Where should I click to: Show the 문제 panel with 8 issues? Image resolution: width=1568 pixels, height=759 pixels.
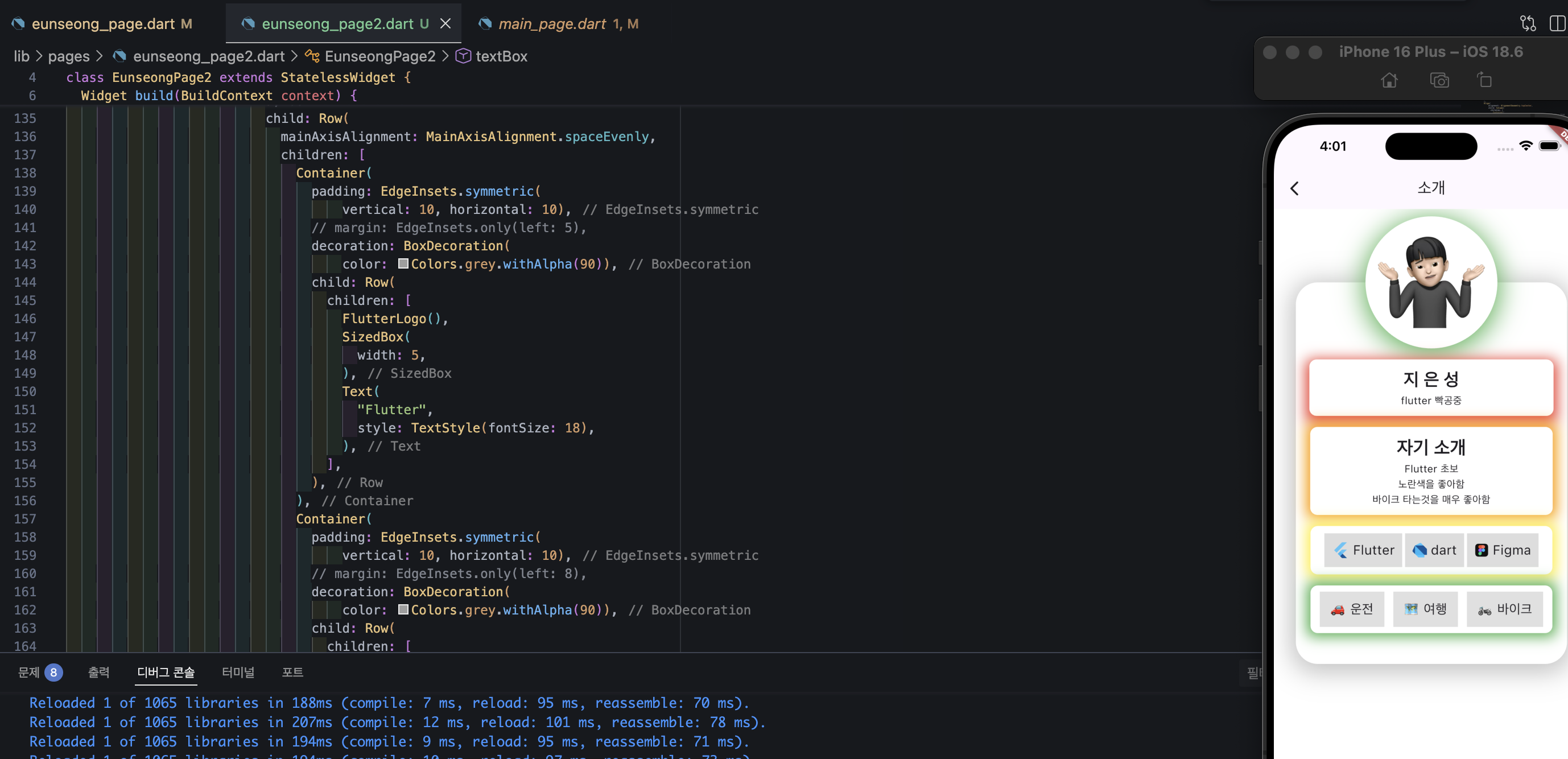(40, 672)
